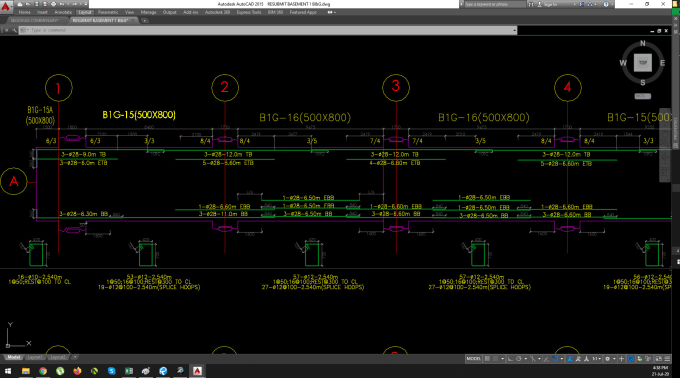Screen dimensions: 680x378
Task: Open the AutoCAD application menu button
Action: tap(5, 7)
